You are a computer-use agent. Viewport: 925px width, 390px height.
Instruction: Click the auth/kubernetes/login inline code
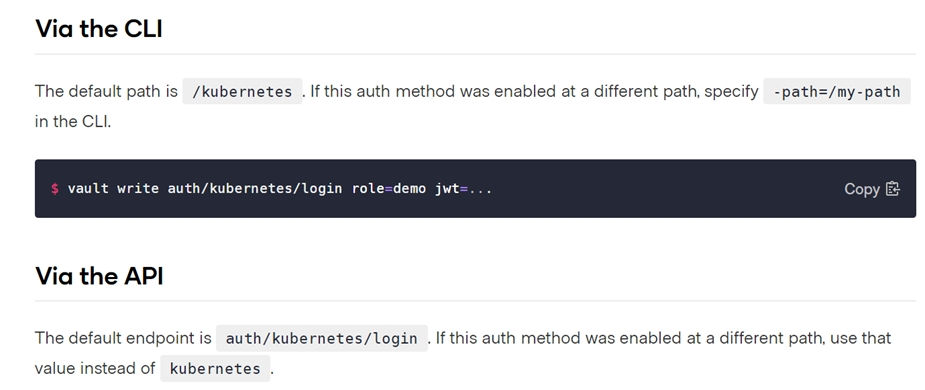322,338
